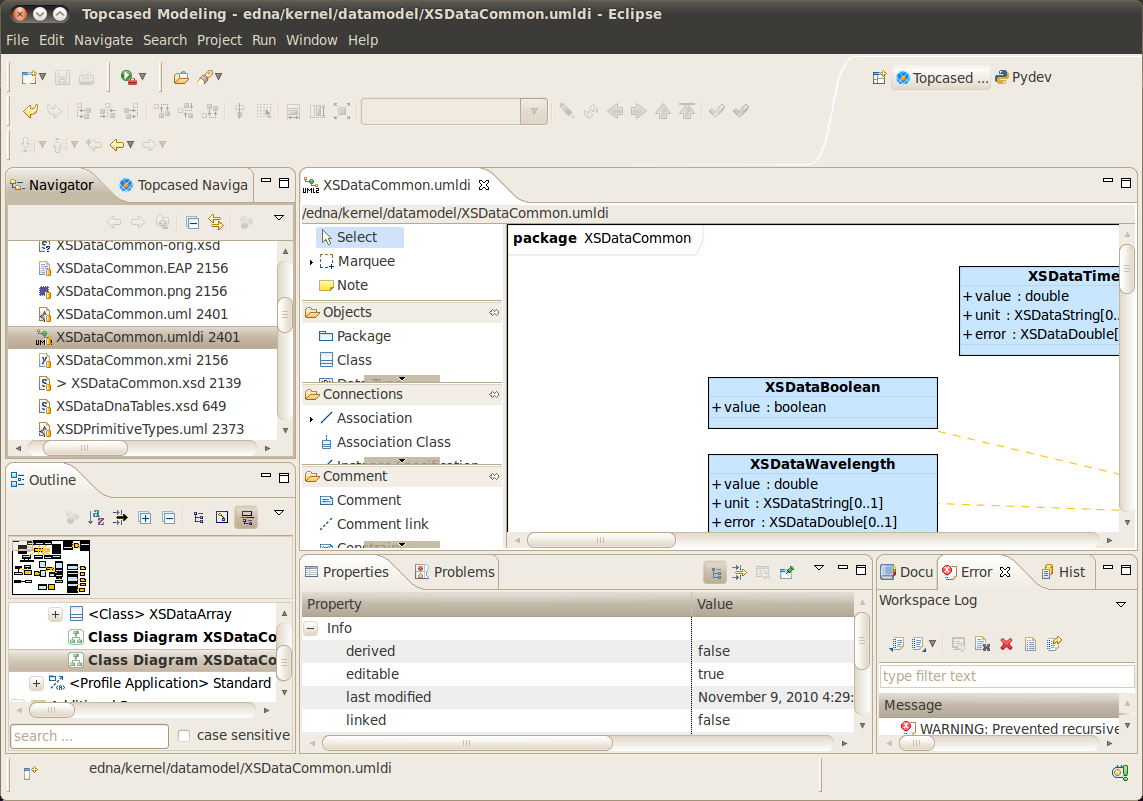
Task: Select the Comment tool in palette
Action: [361, 500]
